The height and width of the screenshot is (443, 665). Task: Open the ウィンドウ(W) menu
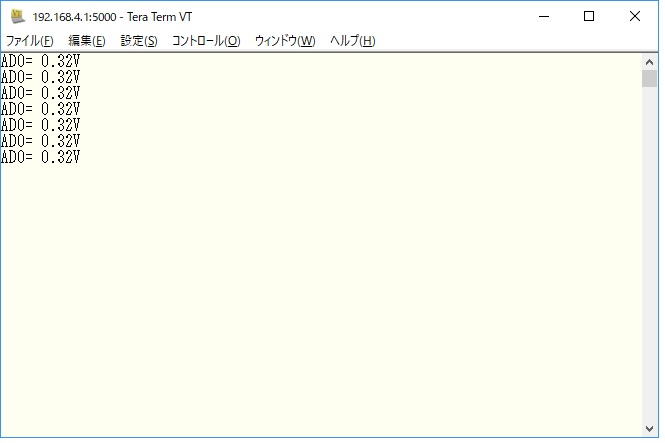tap(285, 41)
